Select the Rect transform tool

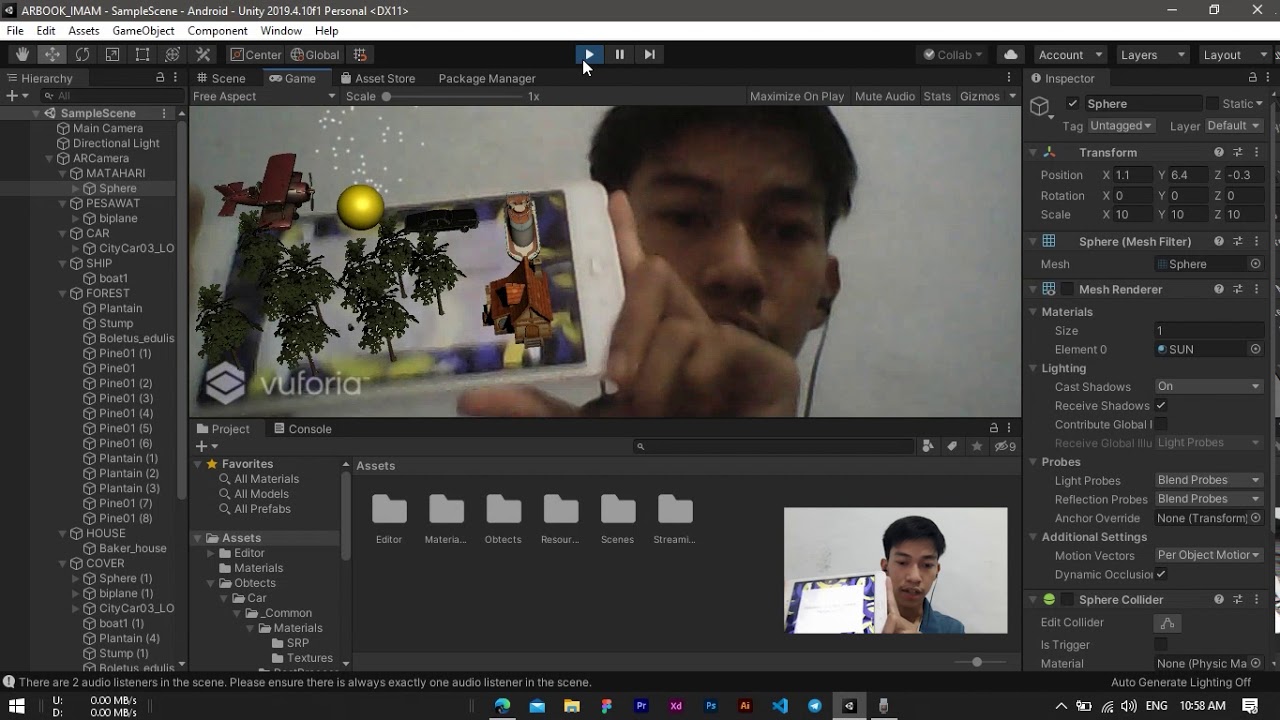click(142, 55)
